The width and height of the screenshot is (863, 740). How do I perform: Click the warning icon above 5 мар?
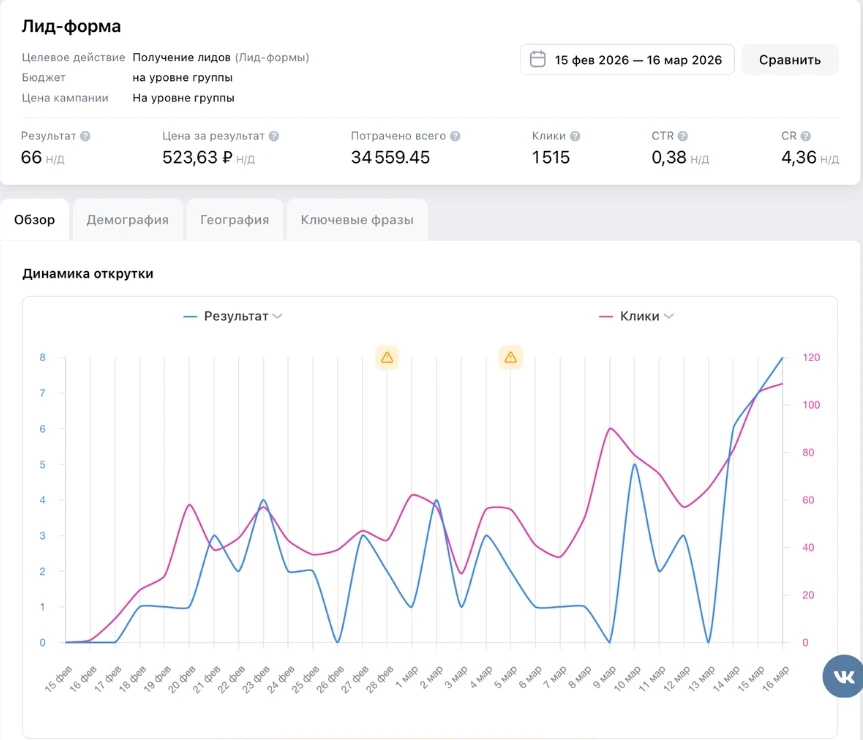pyautogui.click(x=511, y=358)
